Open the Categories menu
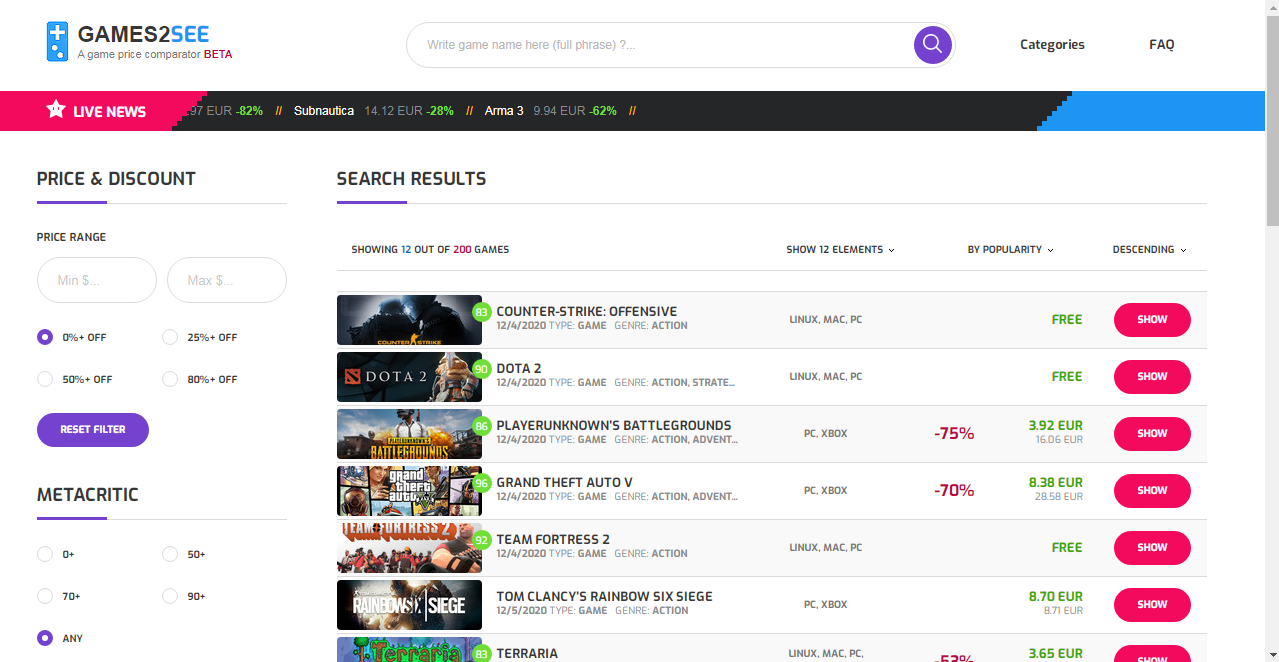The width and height of the screenshot is (1279, 662). [1052, 44]
